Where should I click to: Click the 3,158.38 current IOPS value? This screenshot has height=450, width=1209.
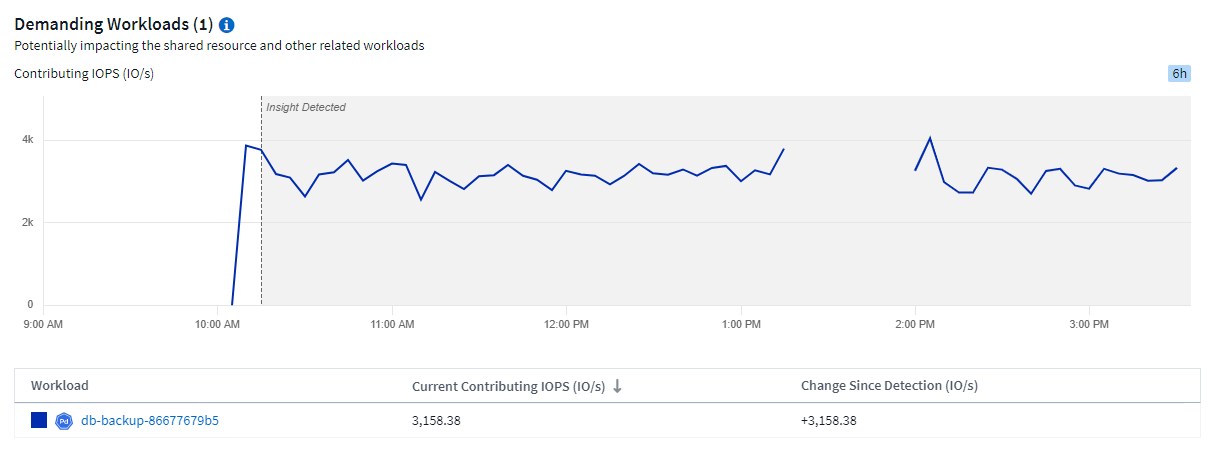point(436,421)
